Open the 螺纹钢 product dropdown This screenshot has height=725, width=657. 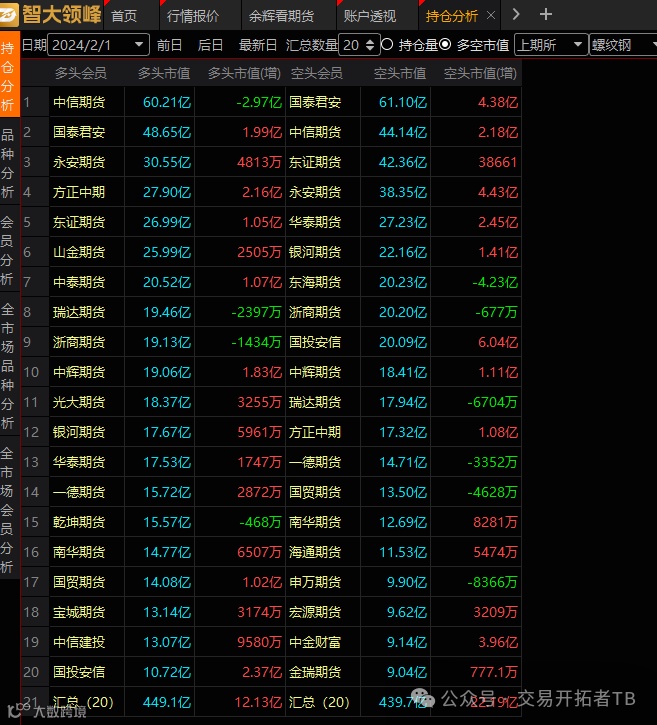623,45
